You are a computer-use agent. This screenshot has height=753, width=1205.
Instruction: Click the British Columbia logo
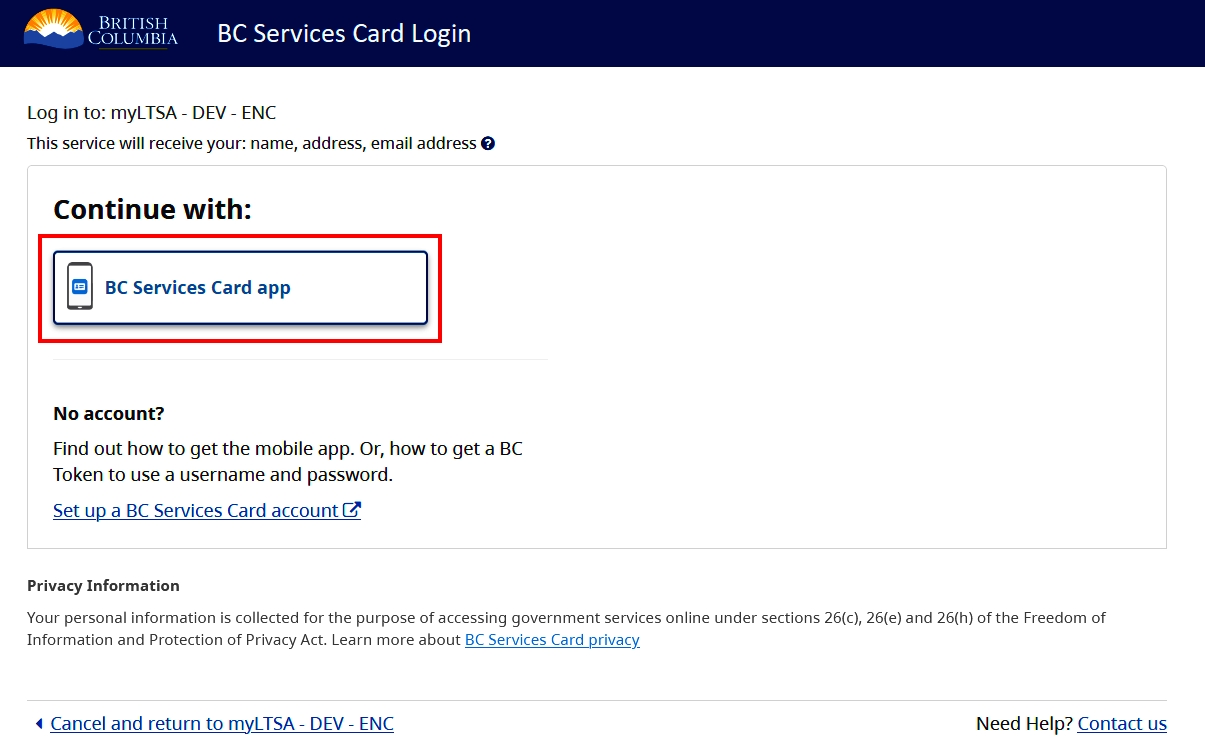point(101,30)
